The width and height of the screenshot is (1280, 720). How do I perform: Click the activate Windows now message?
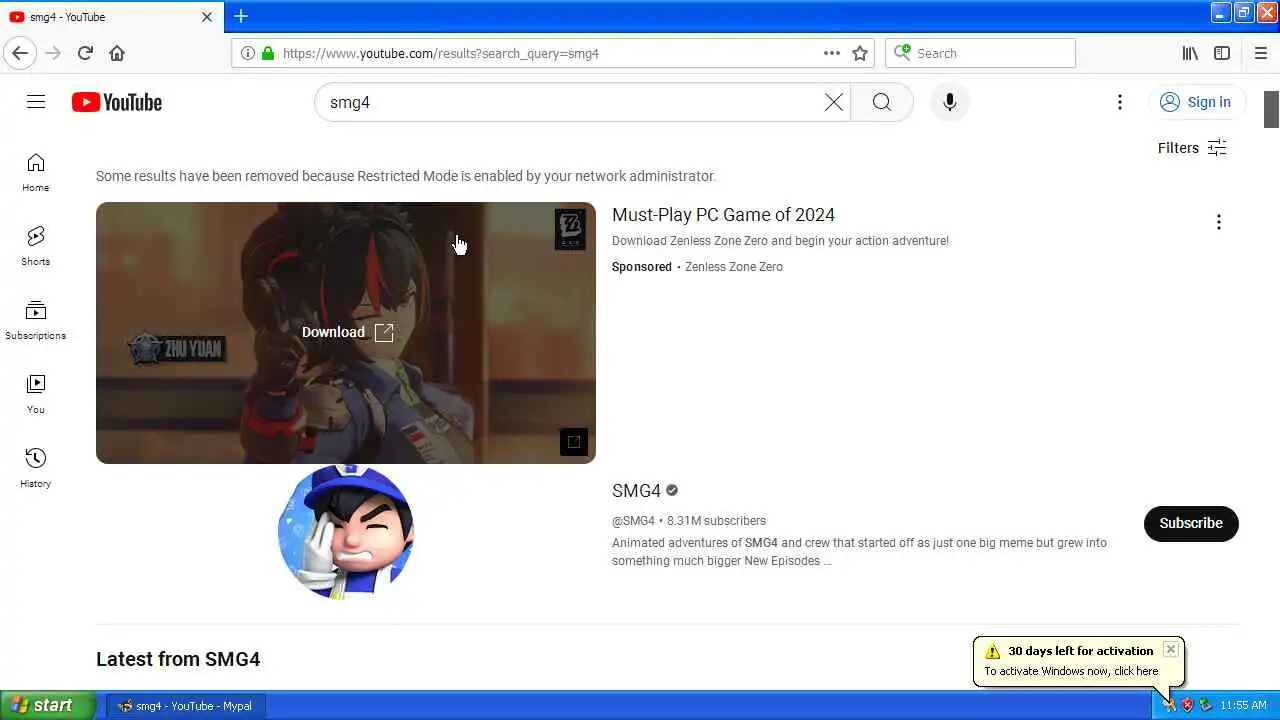coord(1071,671)
